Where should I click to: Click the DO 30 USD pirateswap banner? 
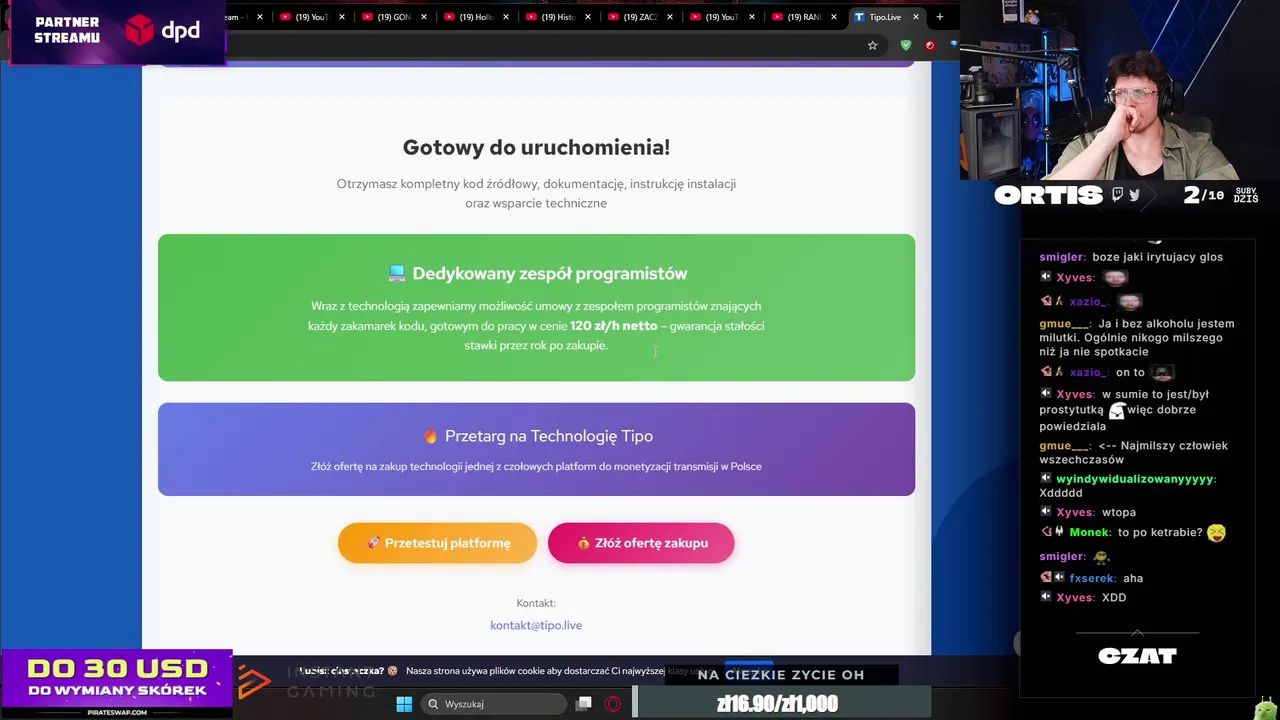coord(117,685)
